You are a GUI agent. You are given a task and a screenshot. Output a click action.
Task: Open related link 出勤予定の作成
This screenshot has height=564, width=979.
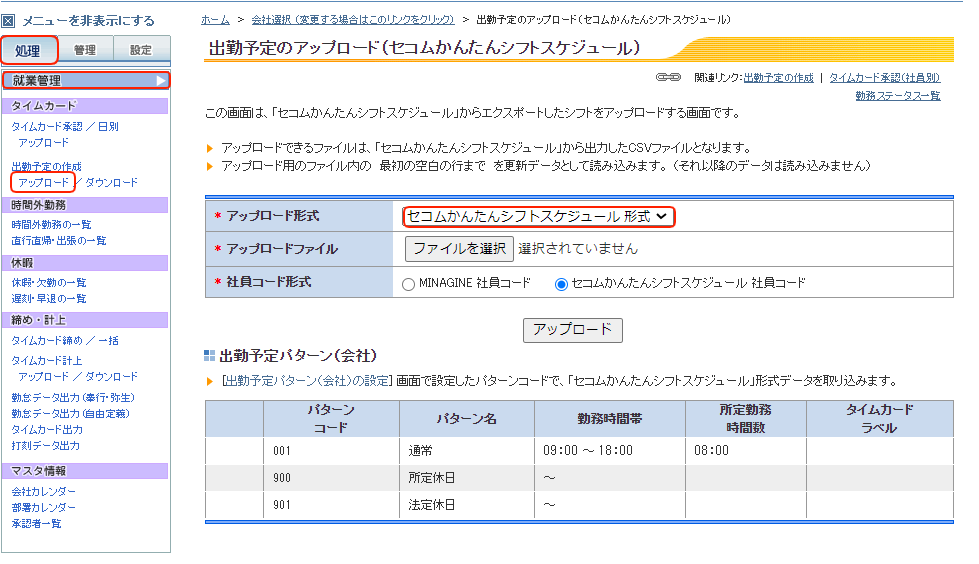click(x=779, y=77)
